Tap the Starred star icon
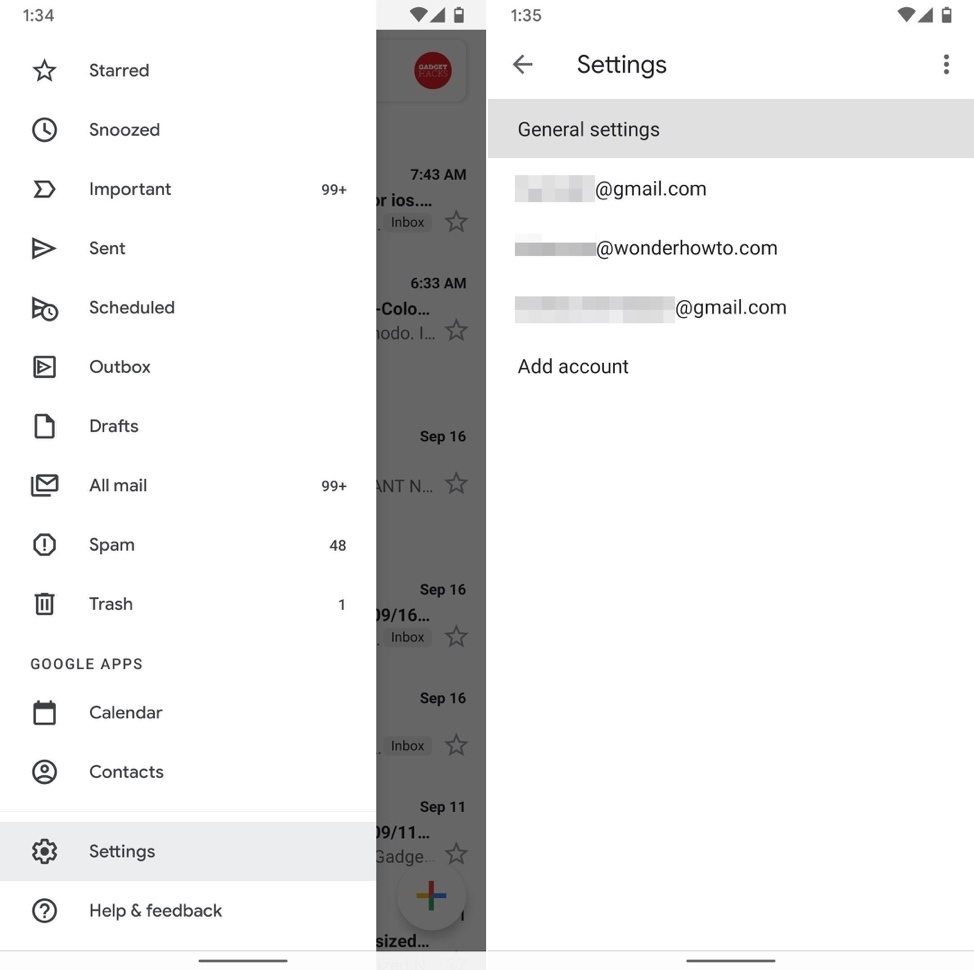This screenshot has width=974, height=970. pos(44,70)
